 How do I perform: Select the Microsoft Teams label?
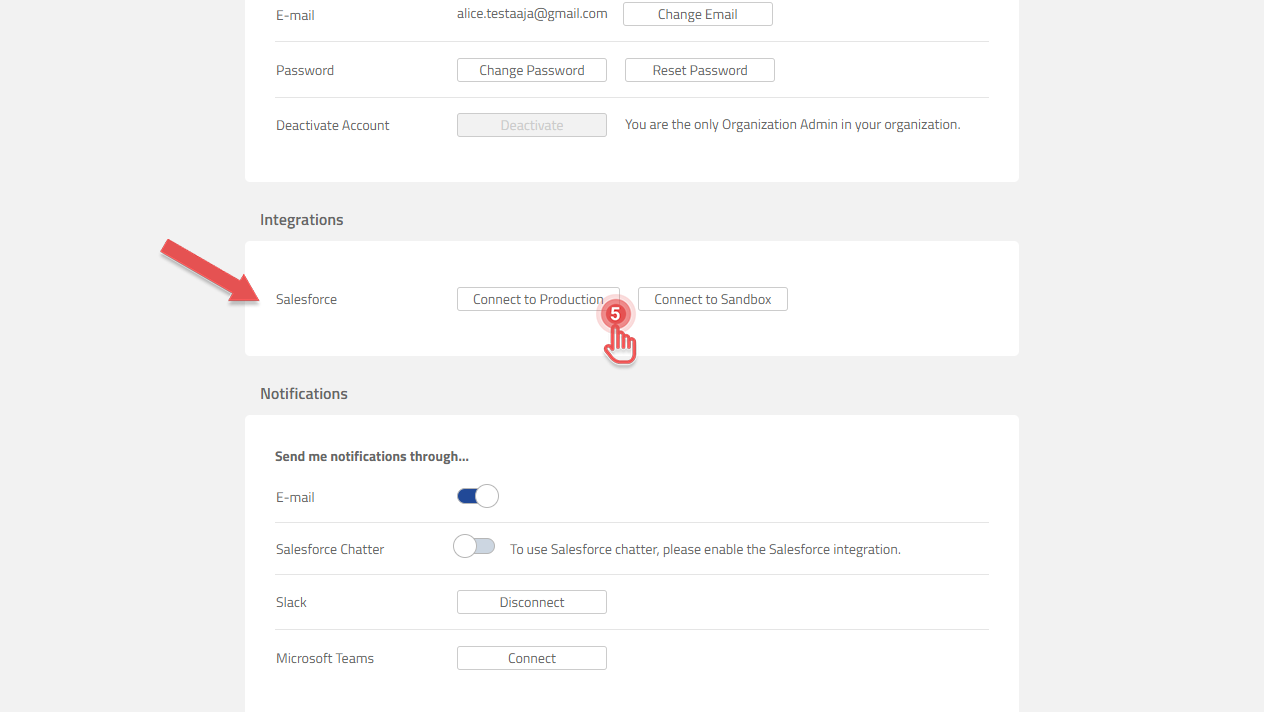click(325, 657)
